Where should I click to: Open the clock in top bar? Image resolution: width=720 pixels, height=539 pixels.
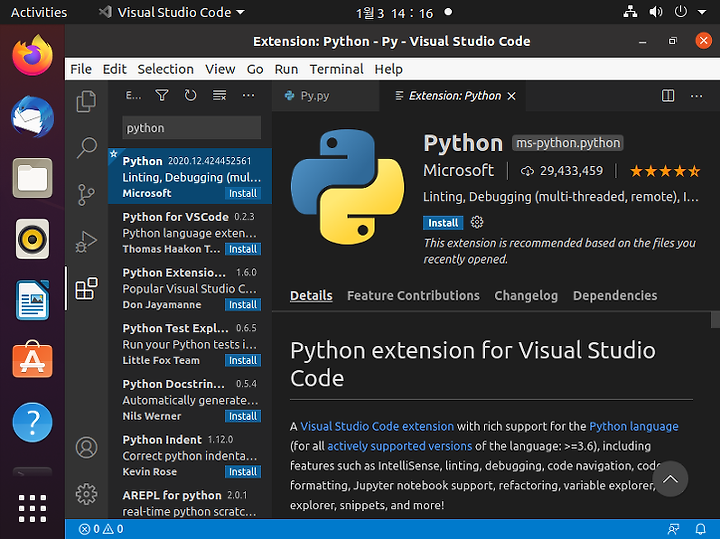[x=394, y=13]
